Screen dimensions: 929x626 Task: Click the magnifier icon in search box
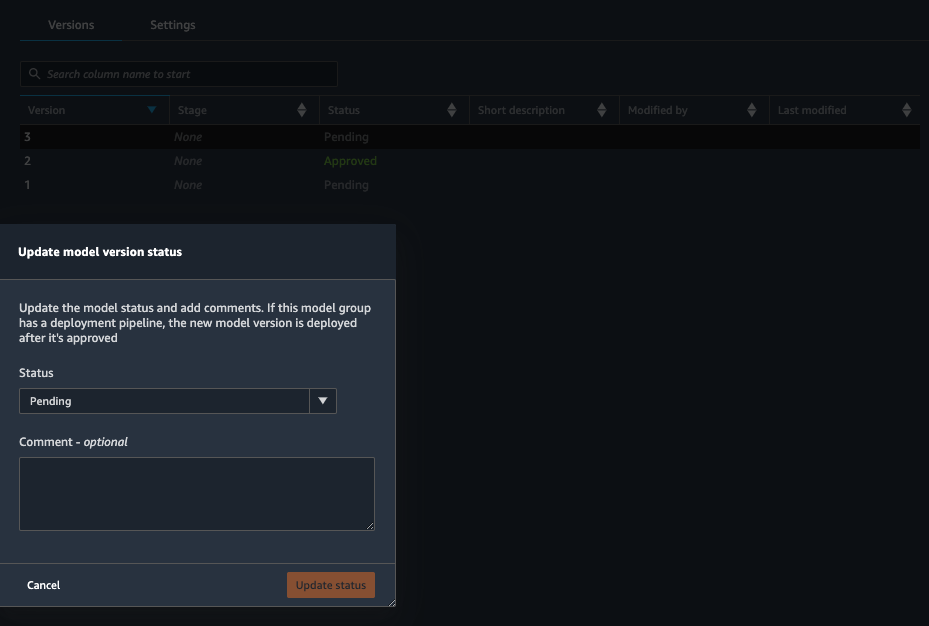34,73
